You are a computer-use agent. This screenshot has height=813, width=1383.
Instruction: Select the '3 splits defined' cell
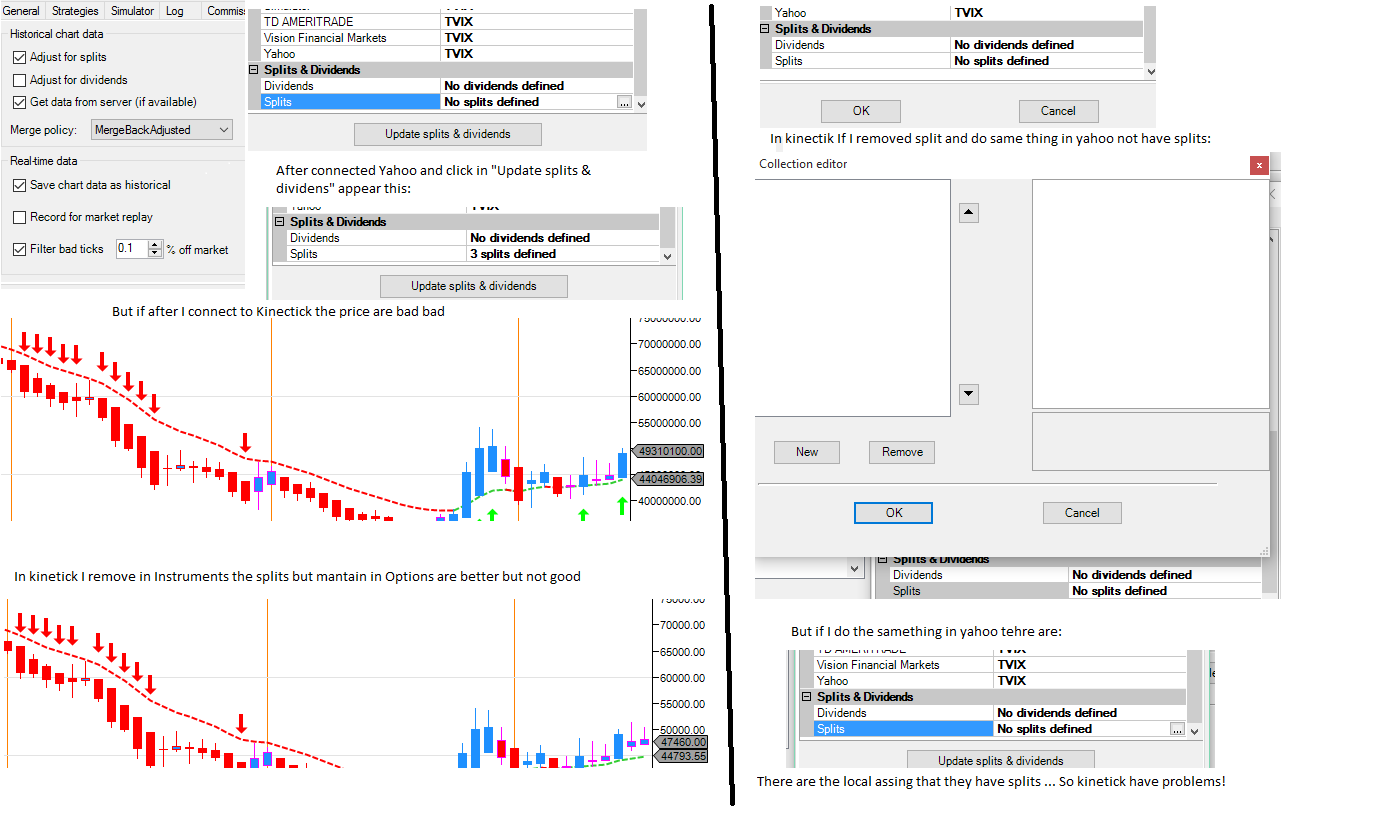(563, 254)
